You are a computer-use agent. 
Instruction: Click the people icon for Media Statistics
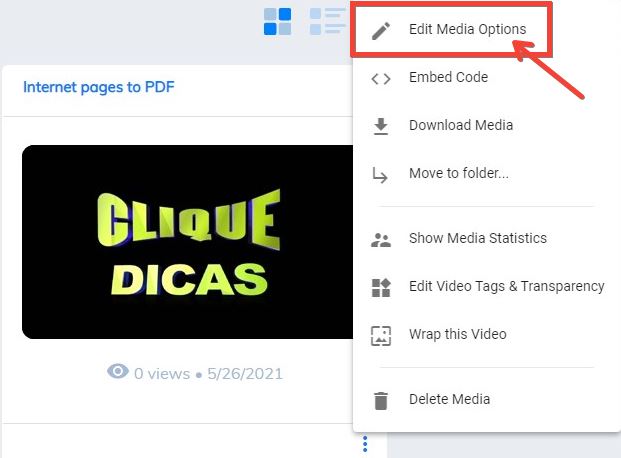(381, 240)
